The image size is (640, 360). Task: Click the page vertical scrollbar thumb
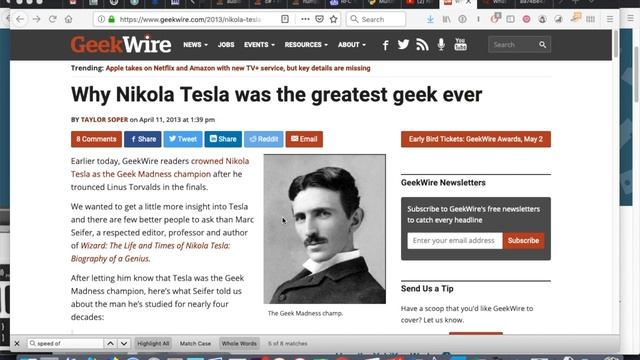616,44
